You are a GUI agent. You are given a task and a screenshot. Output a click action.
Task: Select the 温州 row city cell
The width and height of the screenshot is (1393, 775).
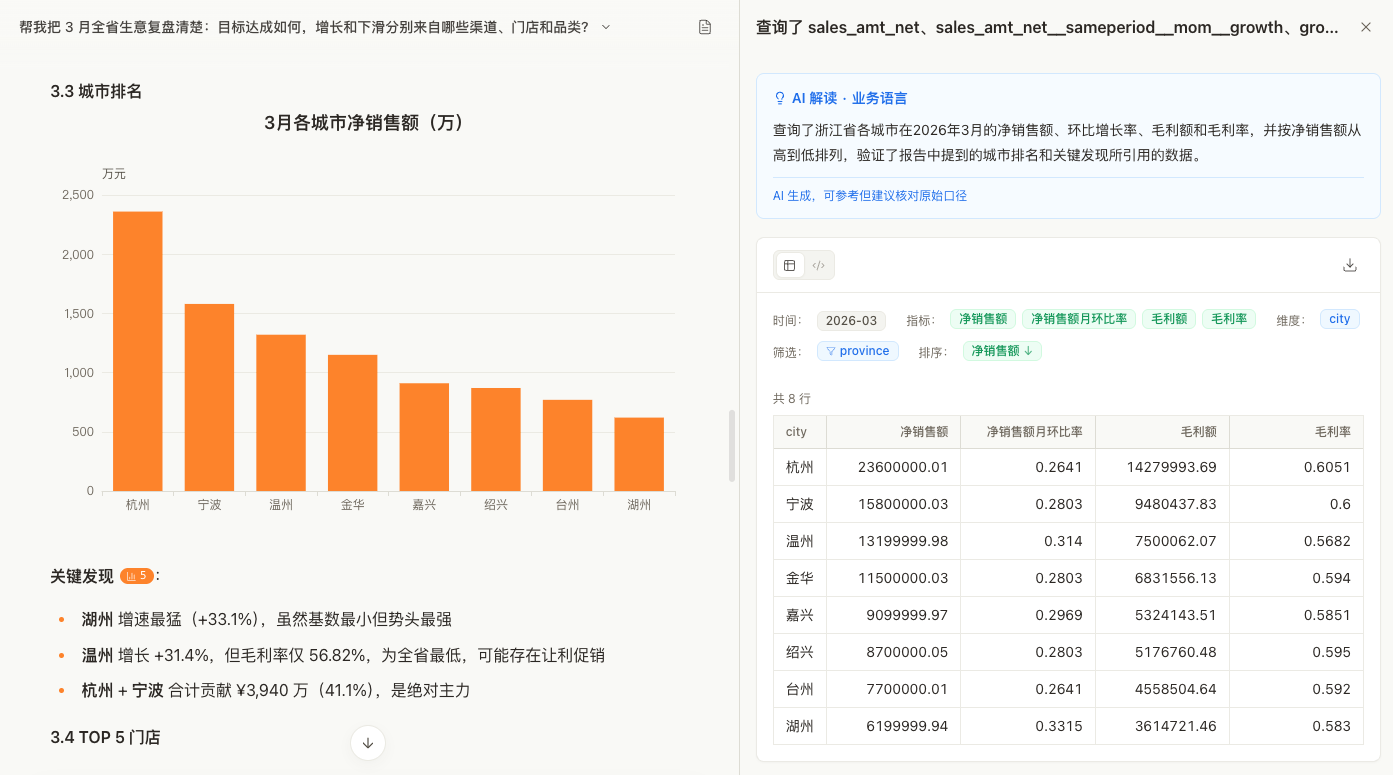point(800,541)
